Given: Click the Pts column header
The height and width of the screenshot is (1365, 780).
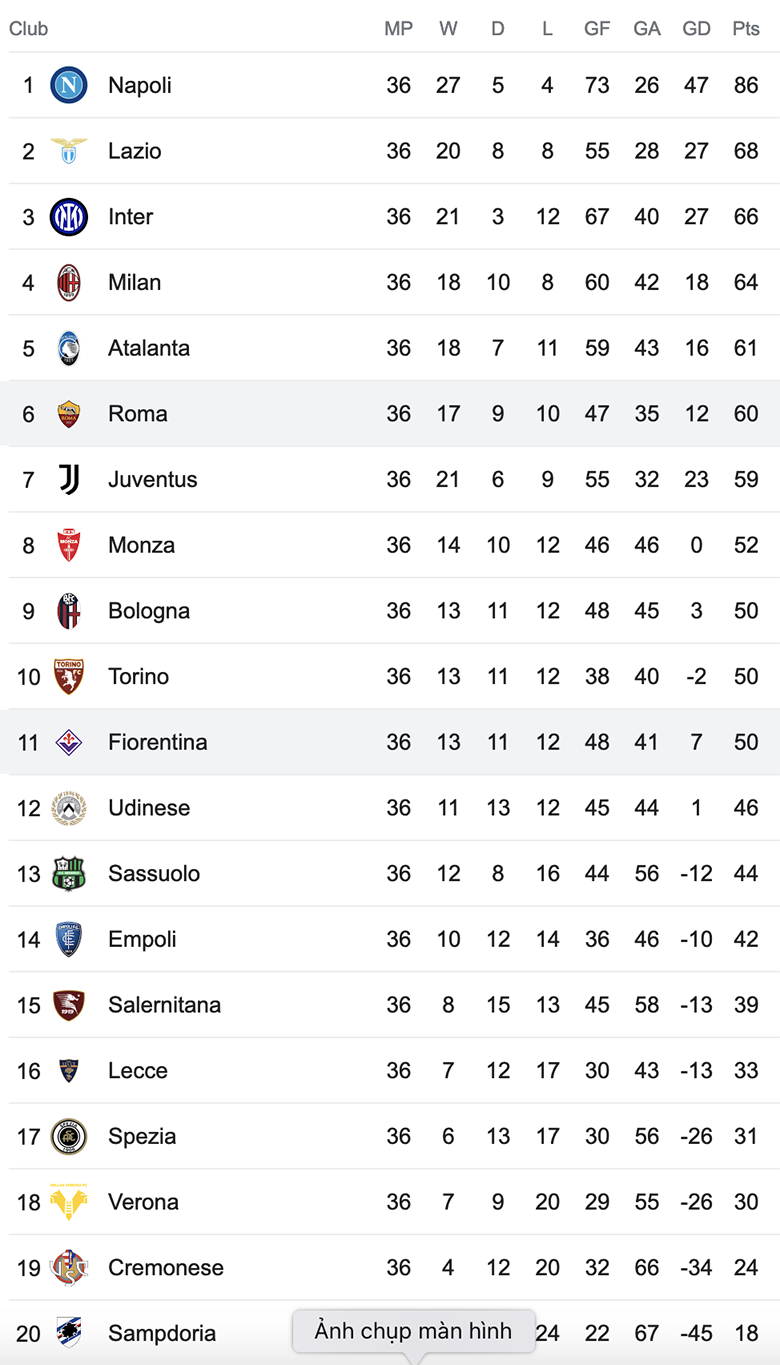Looking at the screenshot, I should (x=746, y=29).
